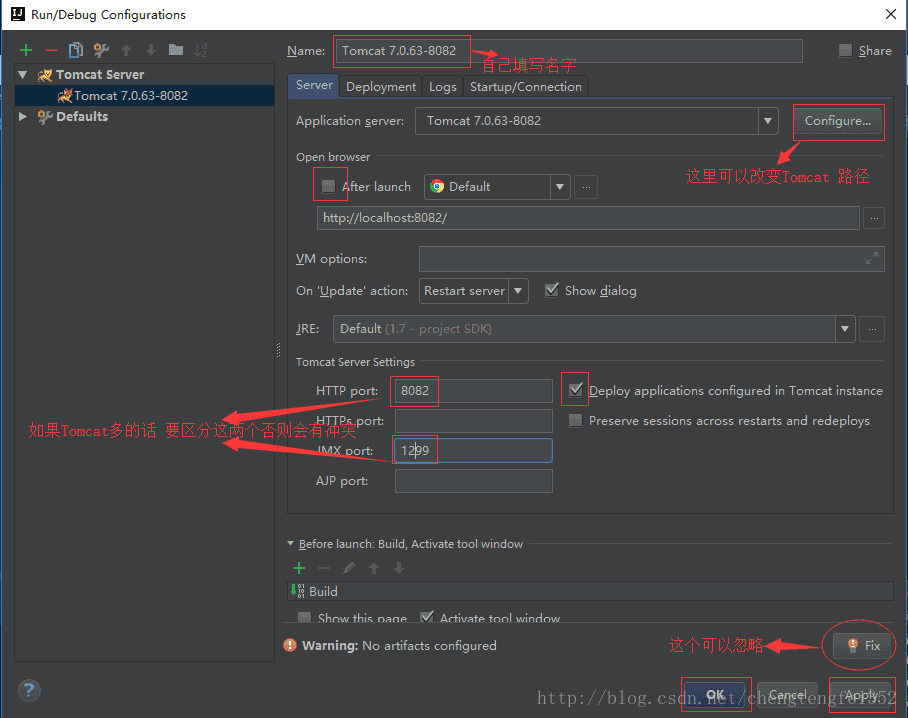
Task: Enable the After launch checkbox
Action: (328, 186)
